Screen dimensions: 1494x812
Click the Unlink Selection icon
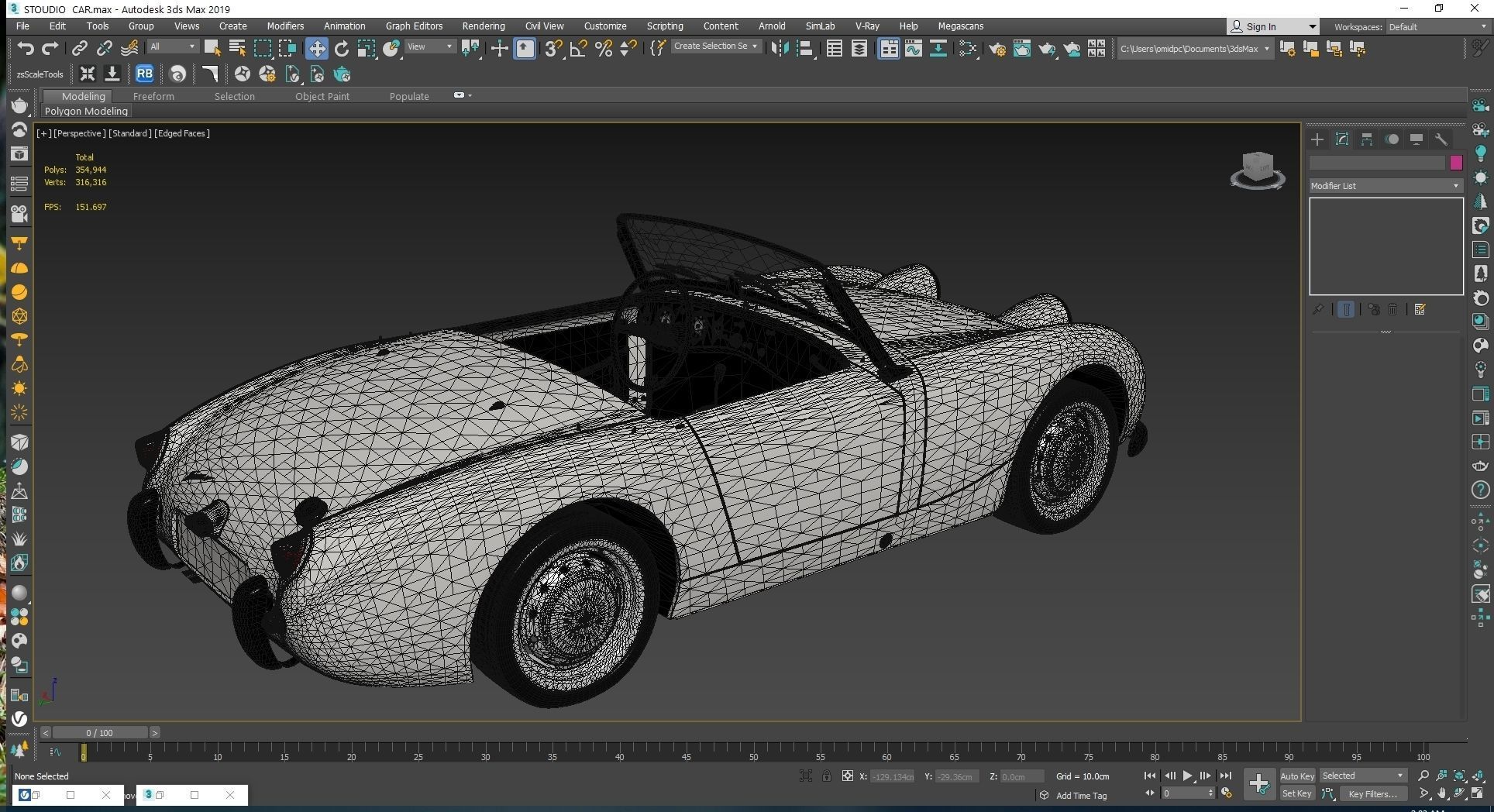pos(104,49)
